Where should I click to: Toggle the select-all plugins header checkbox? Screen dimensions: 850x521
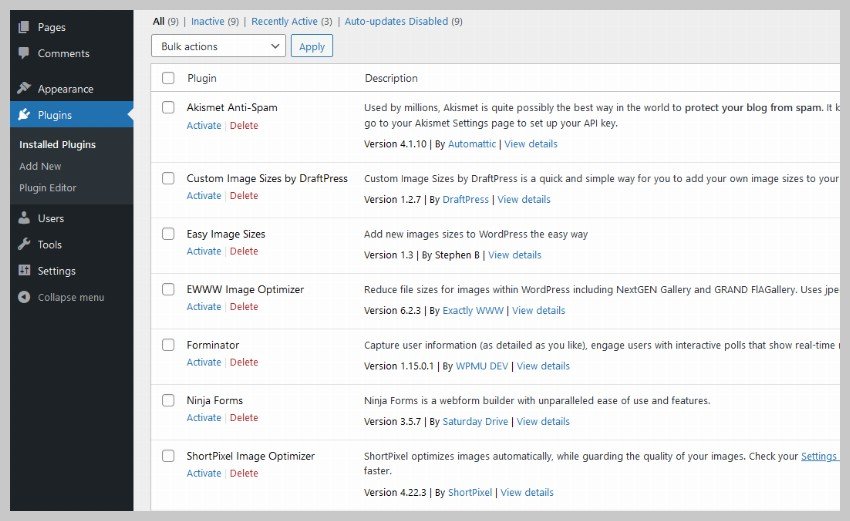click(x=168, y=78)
